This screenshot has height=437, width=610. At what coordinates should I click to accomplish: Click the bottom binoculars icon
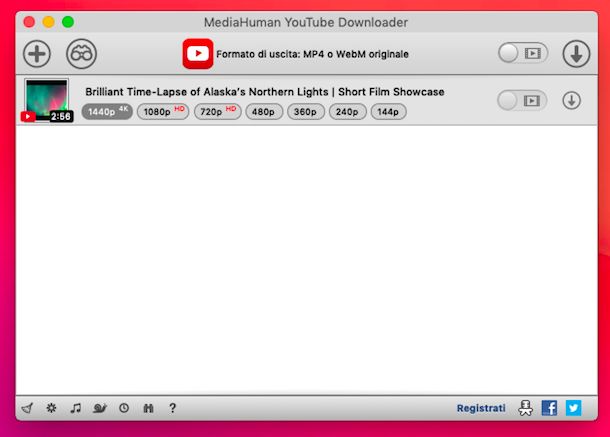pyautogui.click(x=148, y=408)
